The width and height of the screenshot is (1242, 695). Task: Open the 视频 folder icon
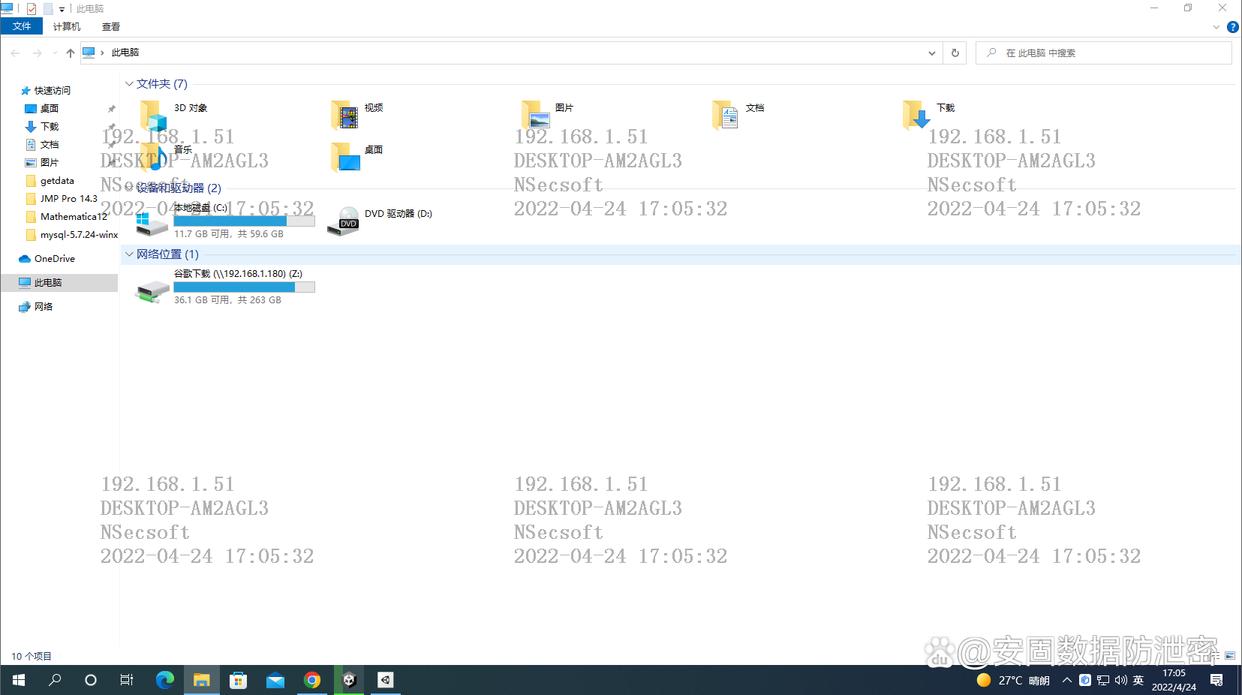345,115
